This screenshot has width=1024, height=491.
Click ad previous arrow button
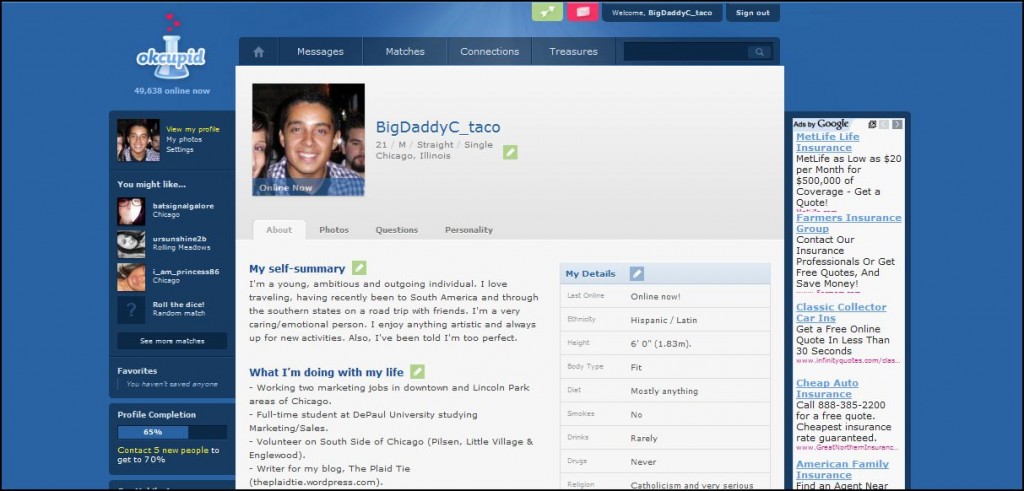[884, 124]
